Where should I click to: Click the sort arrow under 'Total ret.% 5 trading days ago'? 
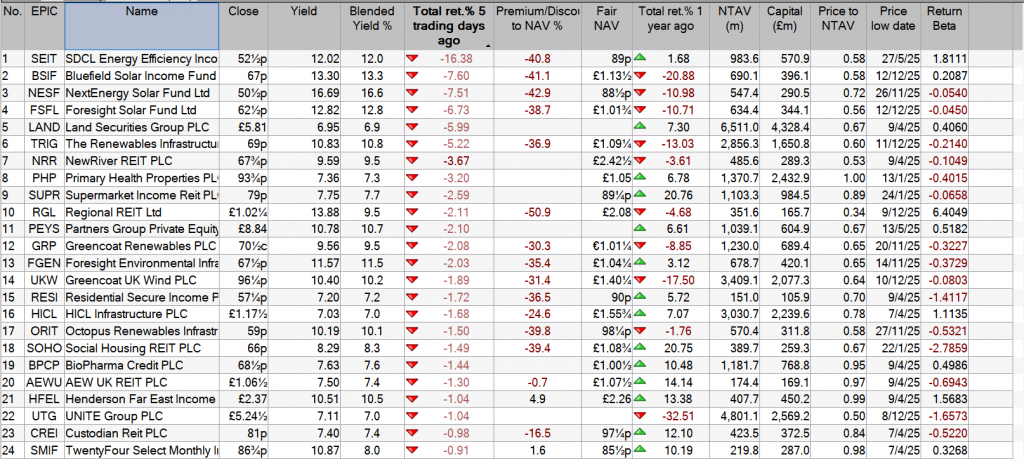486,45
